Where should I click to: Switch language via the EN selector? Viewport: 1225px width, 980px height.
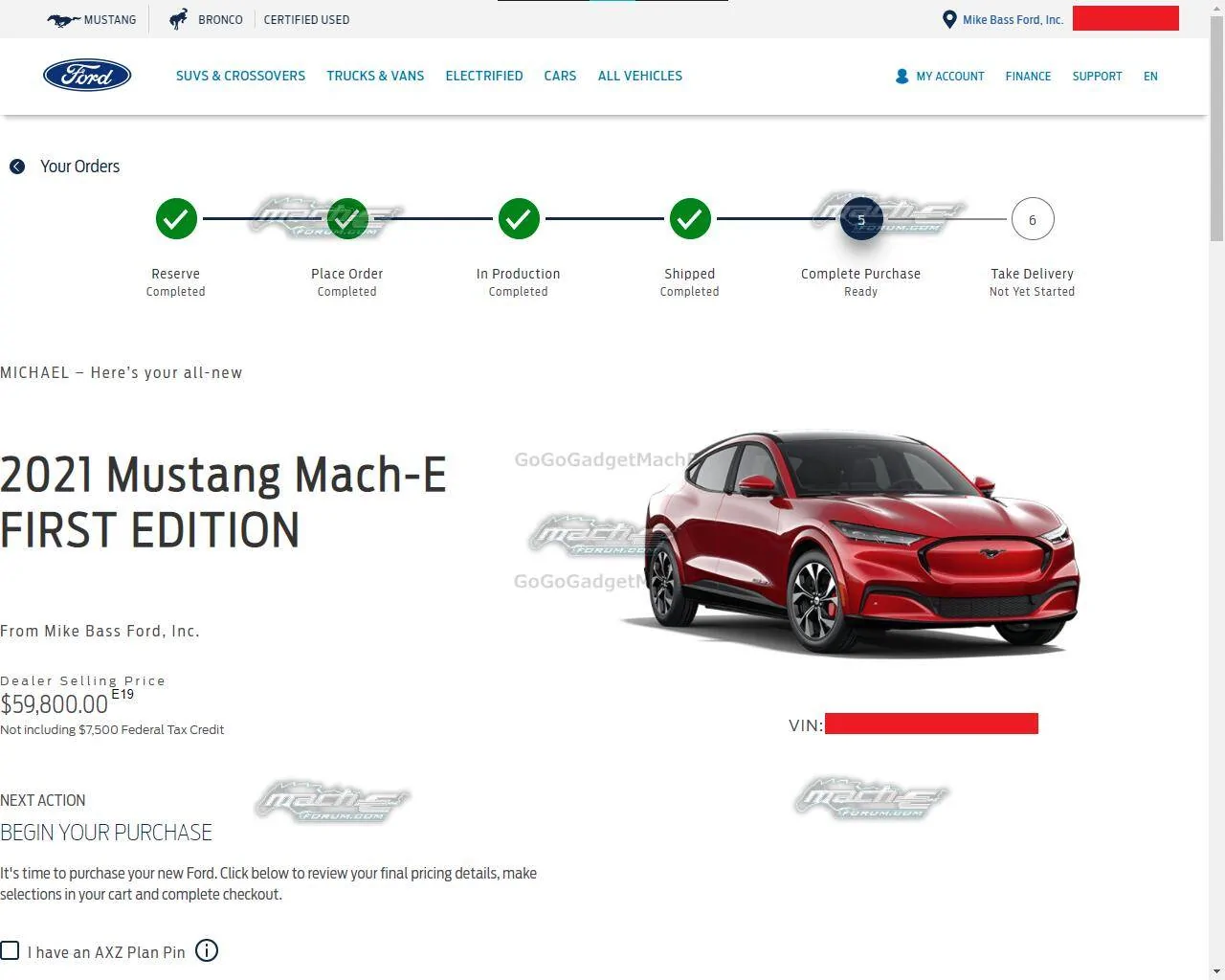pyautogui.click(x=1150, y=77)
